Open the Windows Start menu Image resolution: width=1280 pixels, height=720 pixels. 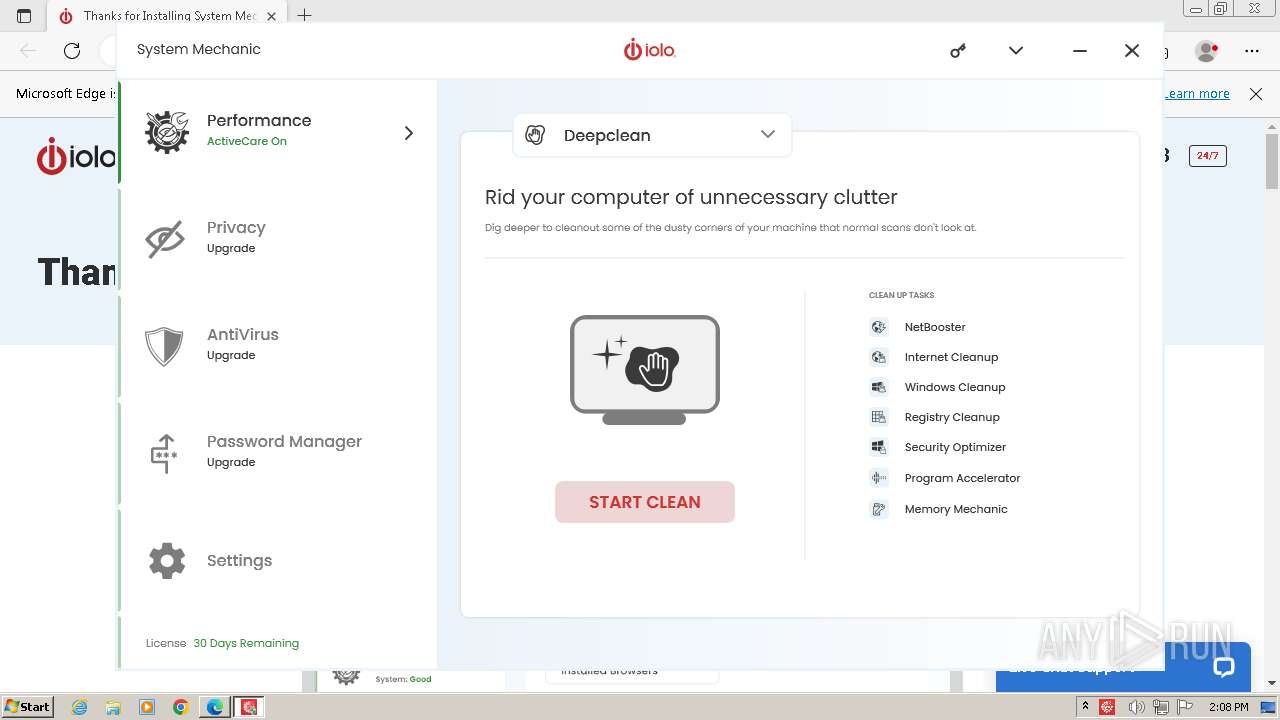coord(28,707)
